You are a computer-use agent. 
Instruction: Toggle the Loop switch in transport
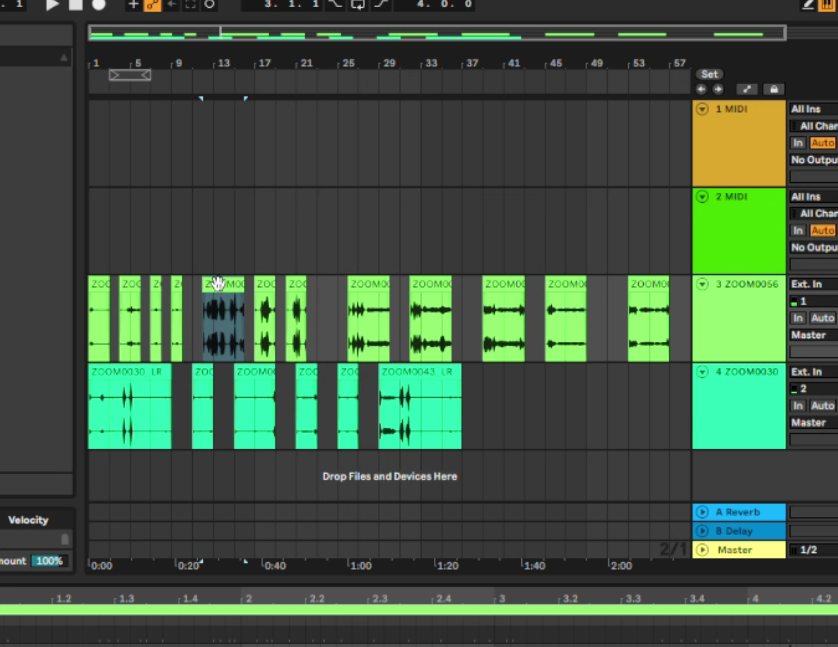click(357, 5)
